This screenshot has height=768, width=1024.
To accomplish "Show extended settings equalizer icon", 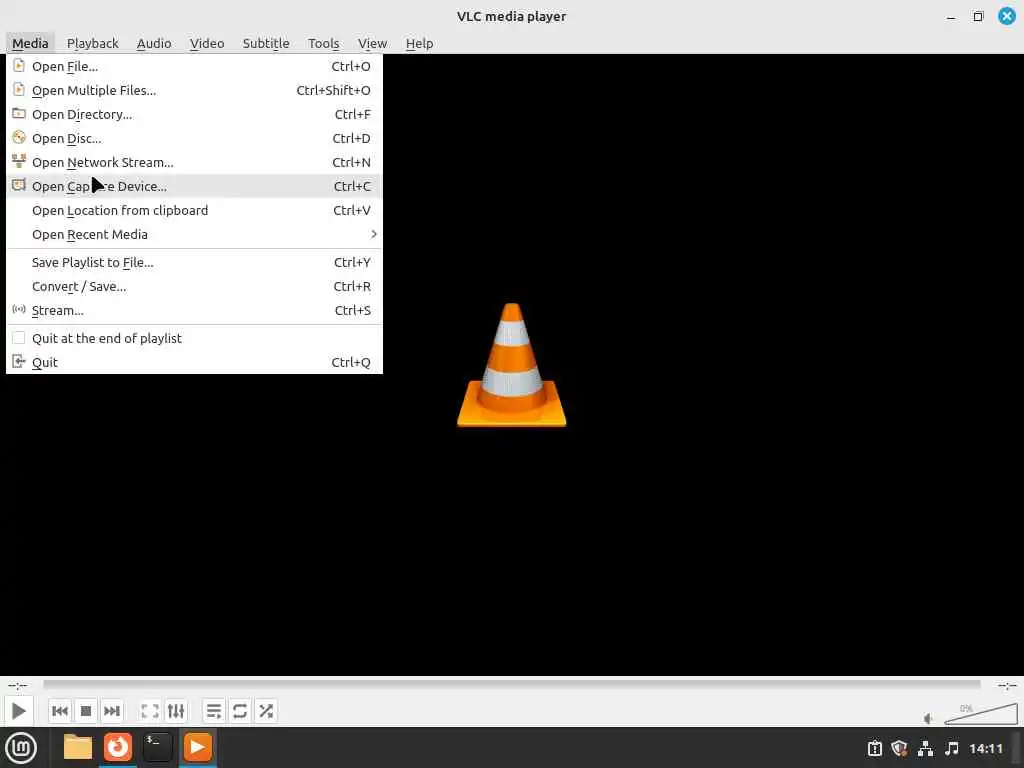I will pyautogui.click(x=176, y=711).
